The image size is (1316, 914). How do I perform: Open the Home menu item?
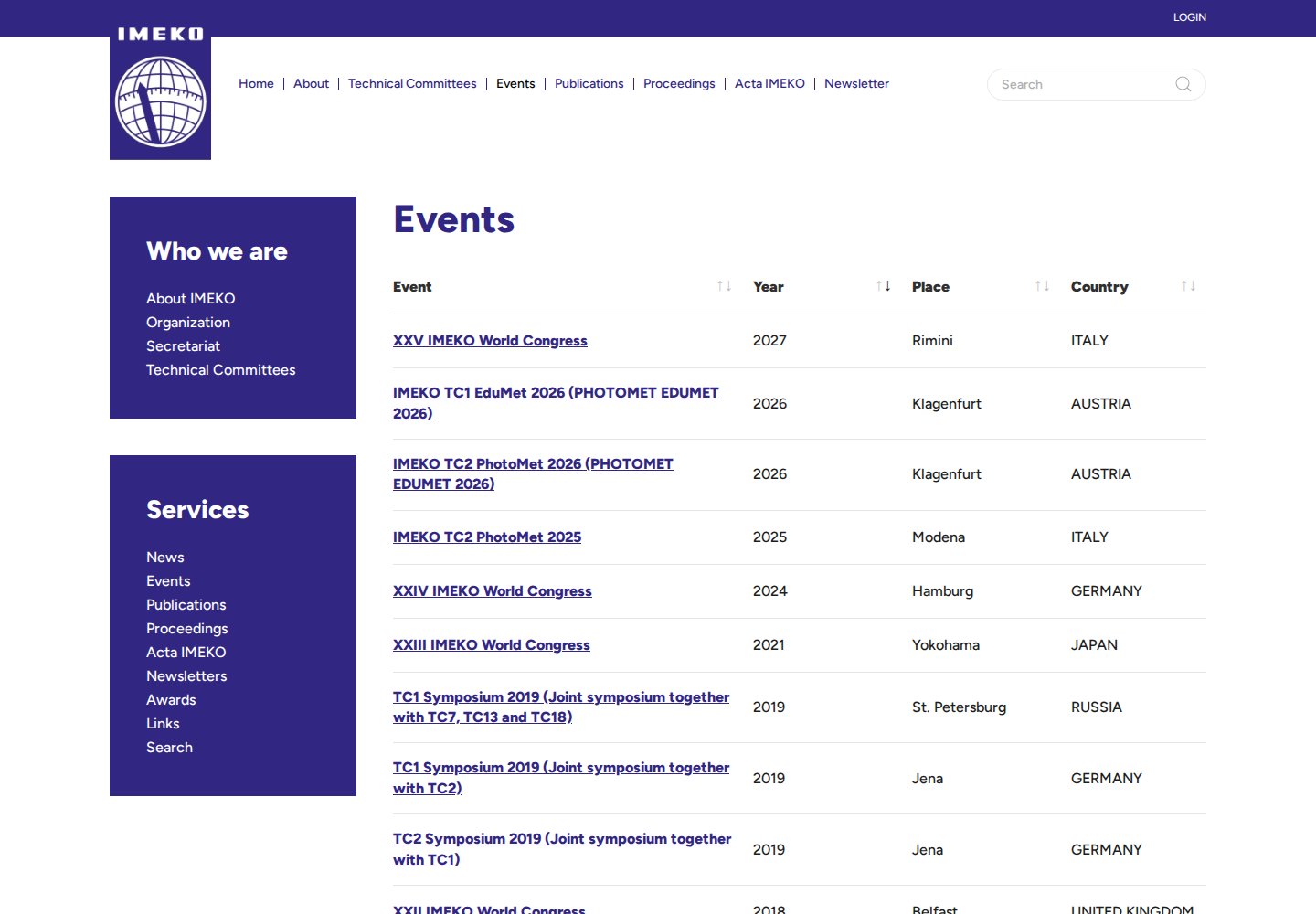256,83
